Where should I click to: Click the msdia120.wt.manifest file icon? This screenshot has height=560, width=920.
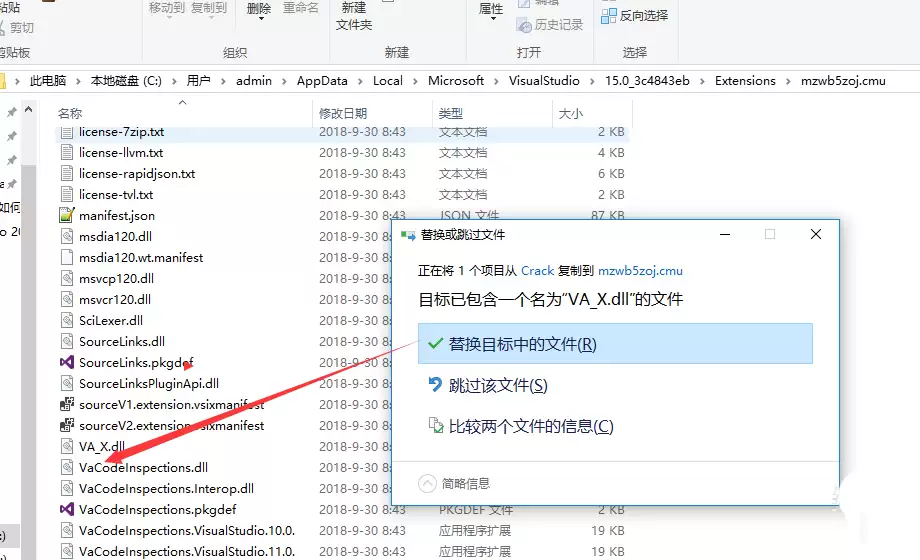66,257
